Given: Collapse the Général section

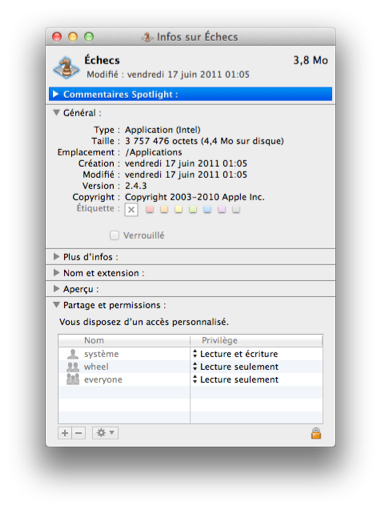Looking at the screenshot, I should [56, 113].
